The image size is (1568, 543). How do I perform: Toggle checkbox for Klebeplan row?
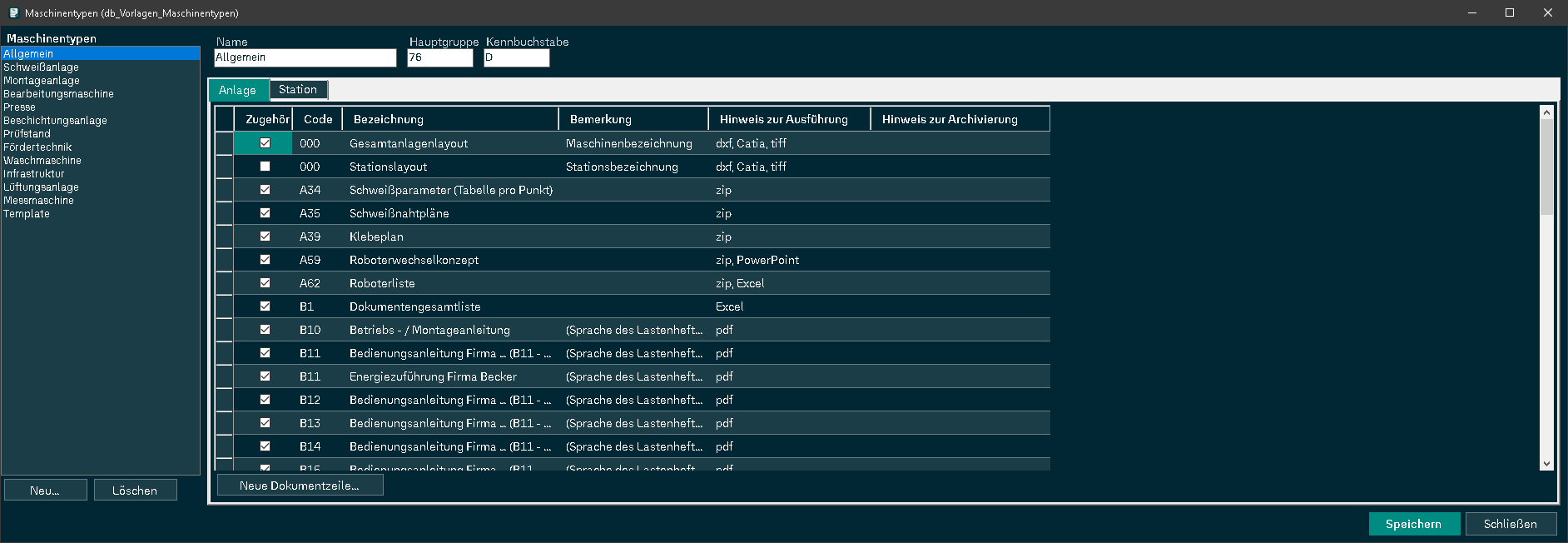coord(265,237)
